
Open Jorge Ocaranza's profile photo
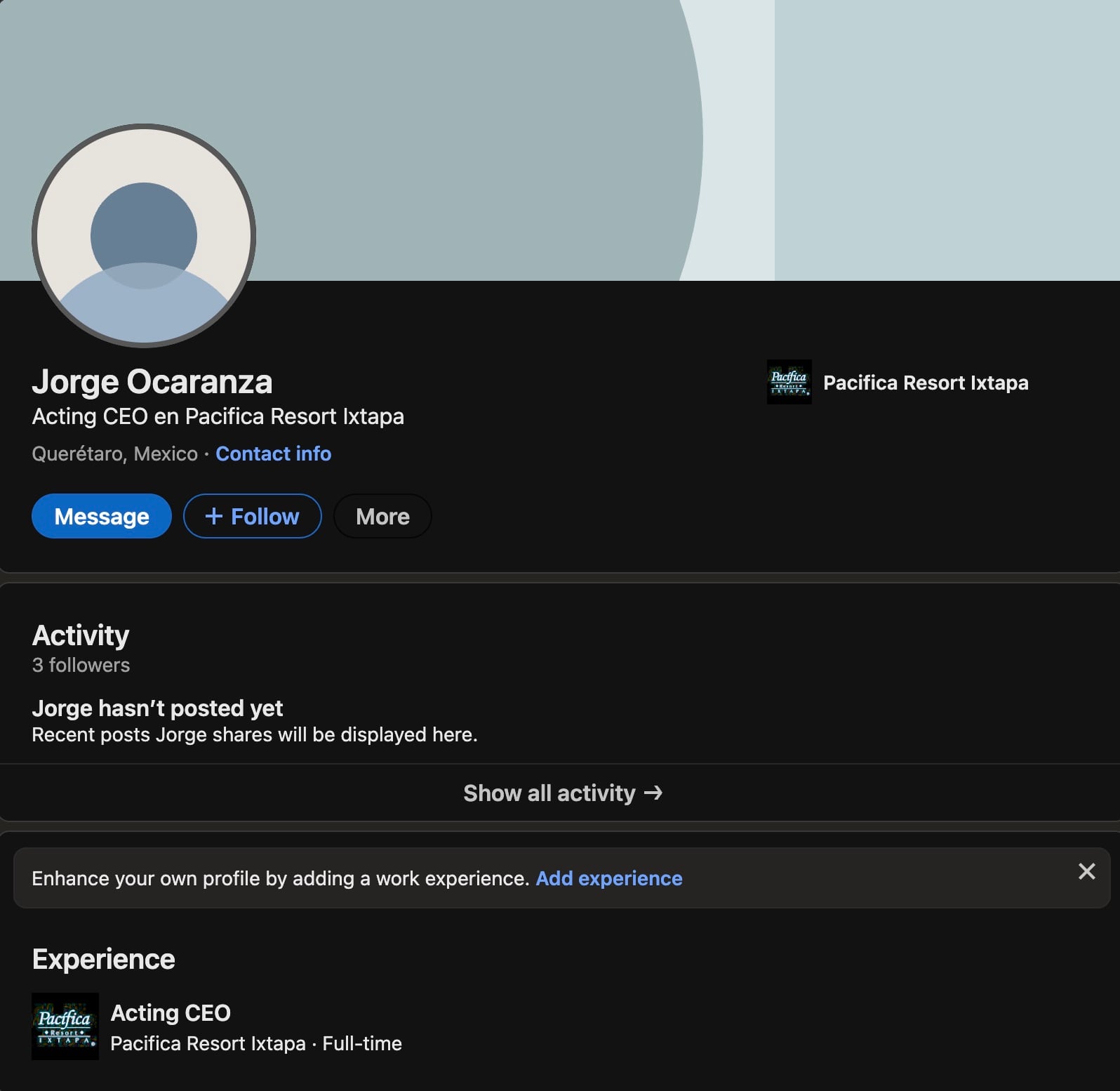click(x=144, y=236)
